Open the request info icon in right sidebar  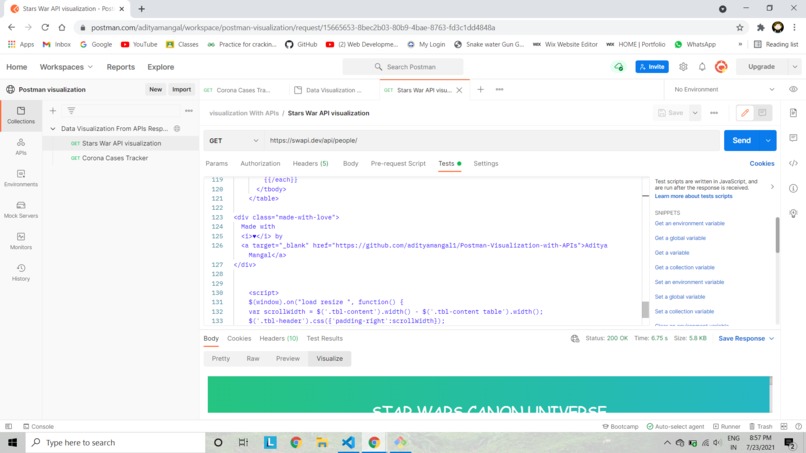click(x=793, y=188)
